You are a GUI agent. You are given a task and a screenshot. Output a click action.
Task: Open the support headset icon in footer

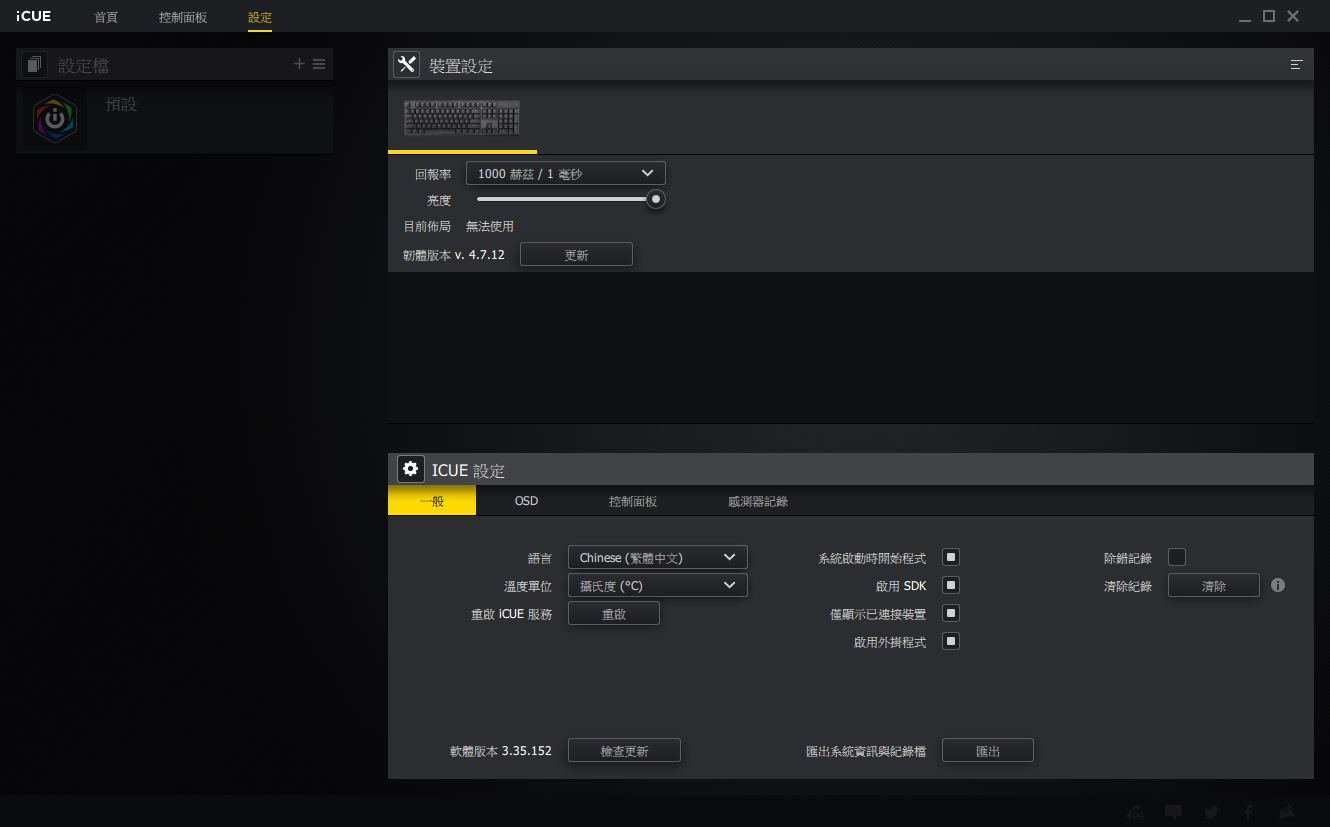click(1135, 812)
